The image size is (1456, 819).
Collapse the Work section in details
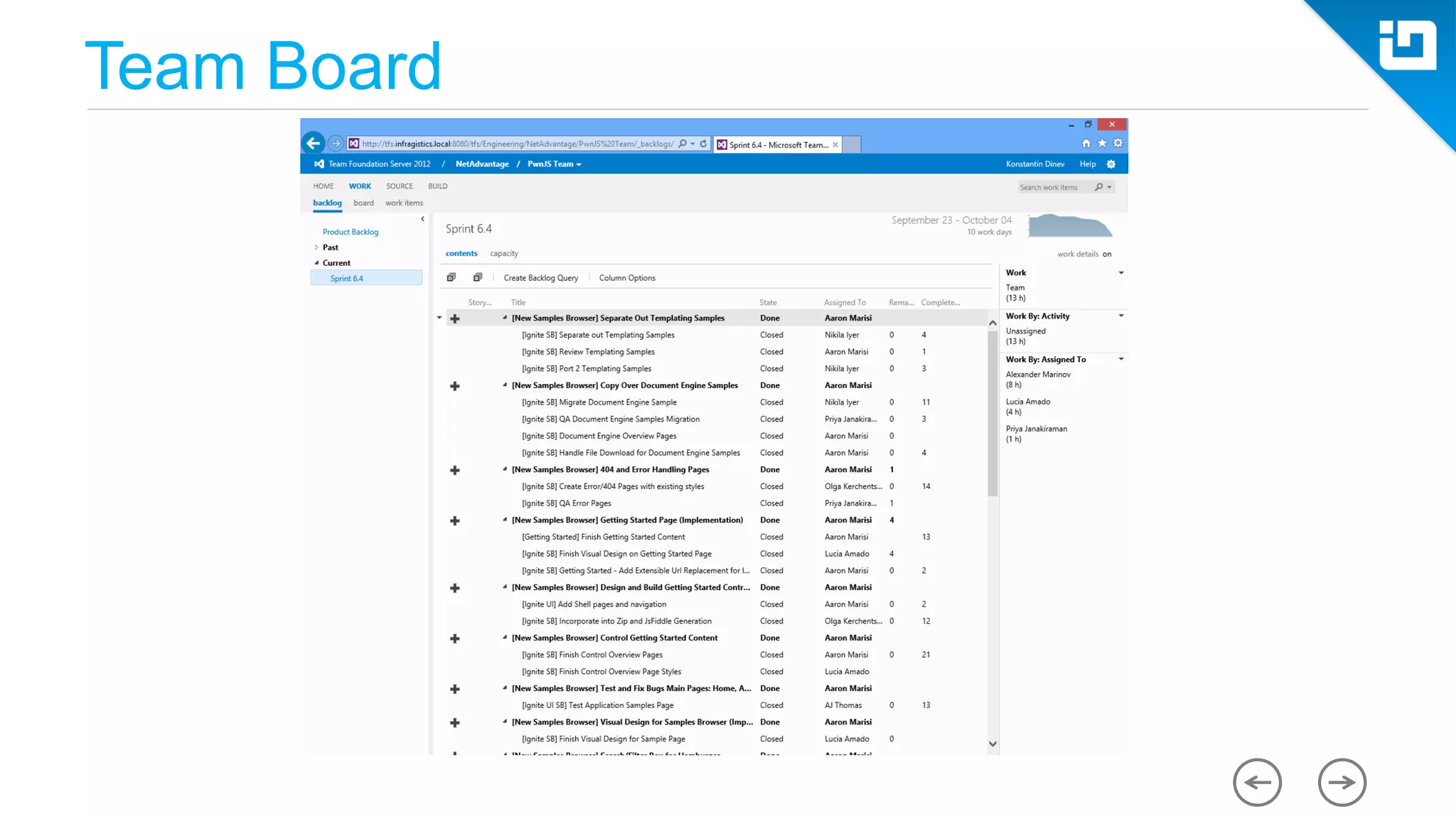click(x=1121, y=273)
